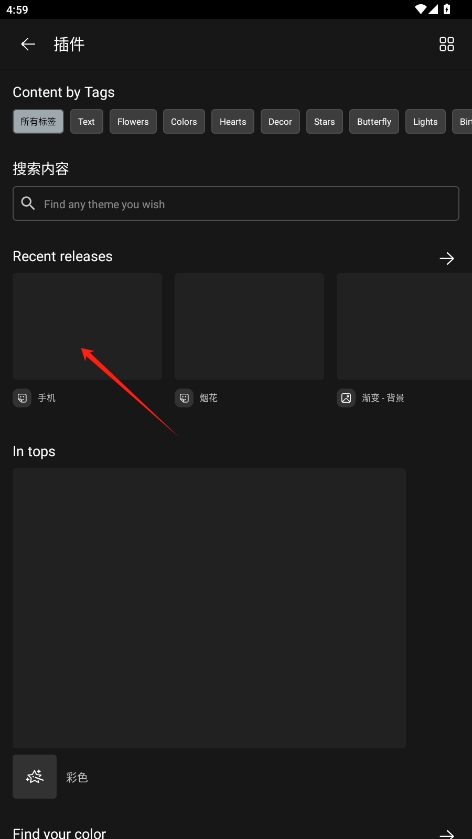Tap the sticker icon beside 手机
Image resolution: width=472 pixels, height=839 pixels.
coord(22,398)
